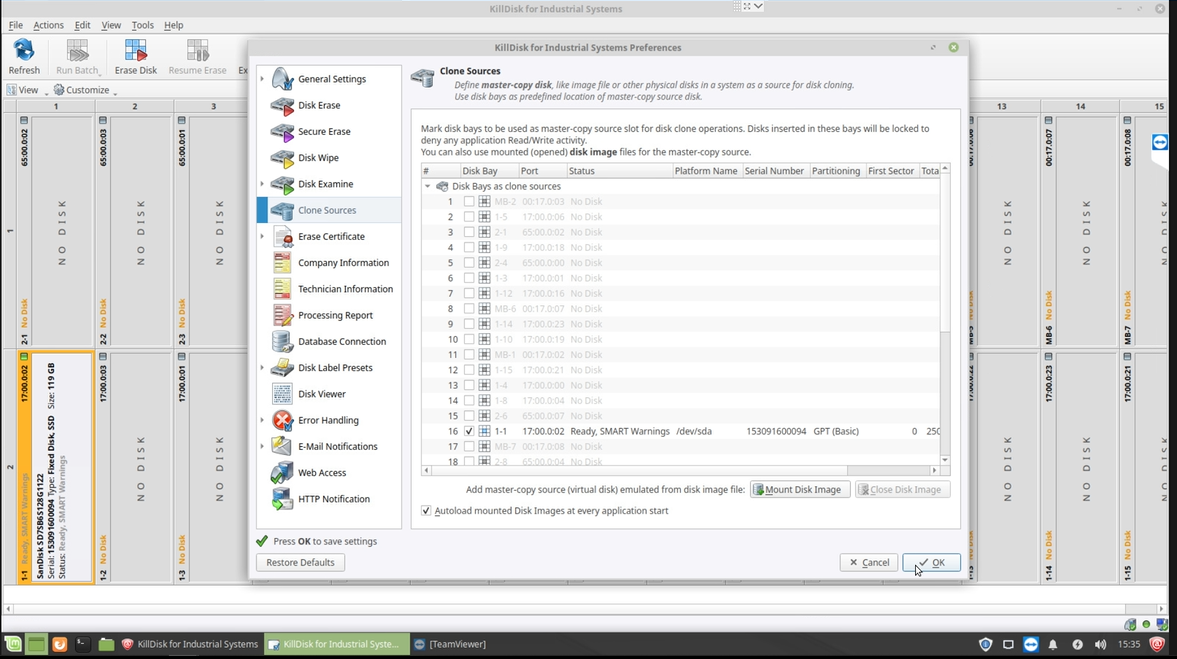Viewport: 1177px width, 659px height.
Task: Click Restore Defaults button
Action: point(300,562)
